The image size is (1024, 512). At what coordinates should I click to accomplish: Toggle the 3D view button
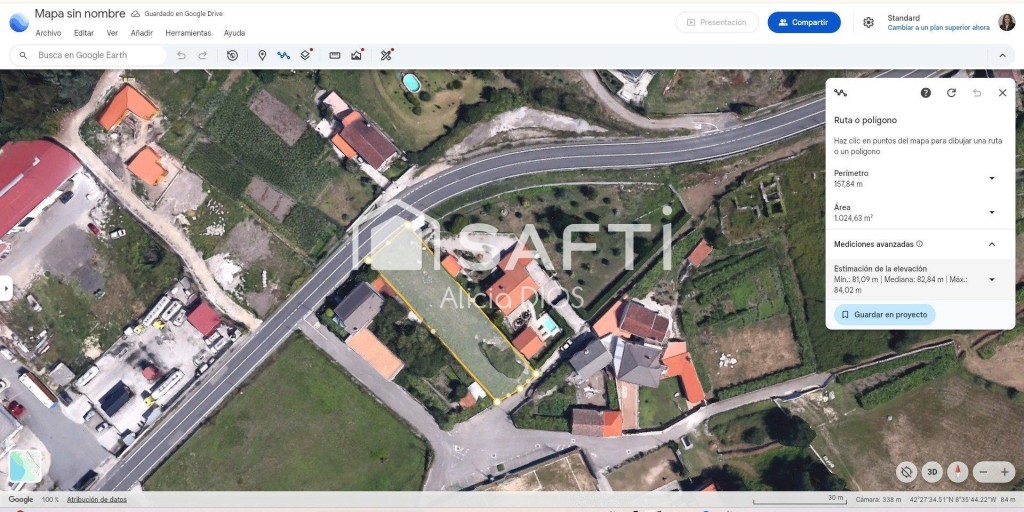pyautogui.click(x=932, y=471)
